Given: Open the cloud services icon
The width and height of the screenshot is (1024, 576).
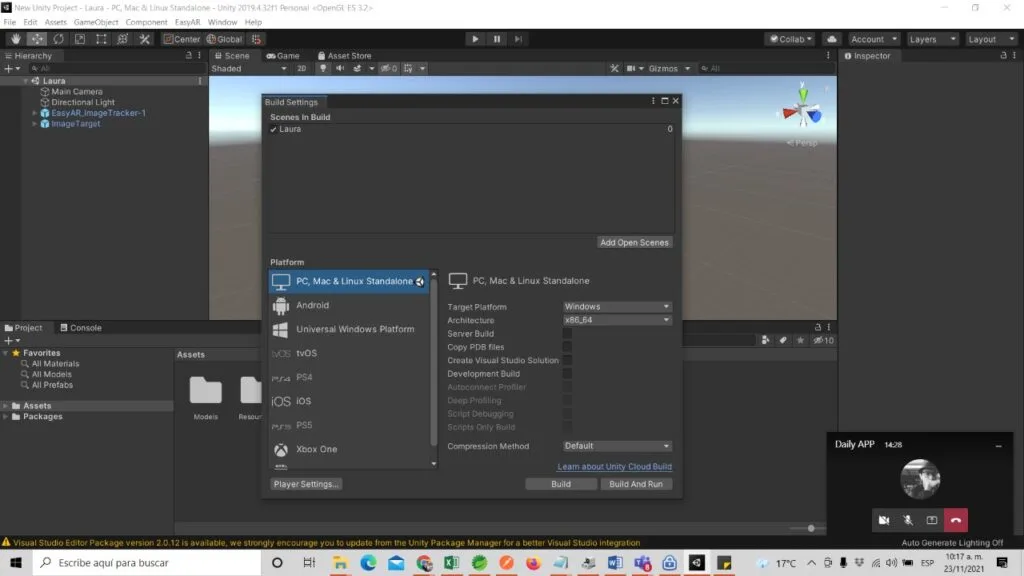Looking at the screenshot, I should (831, 39).
